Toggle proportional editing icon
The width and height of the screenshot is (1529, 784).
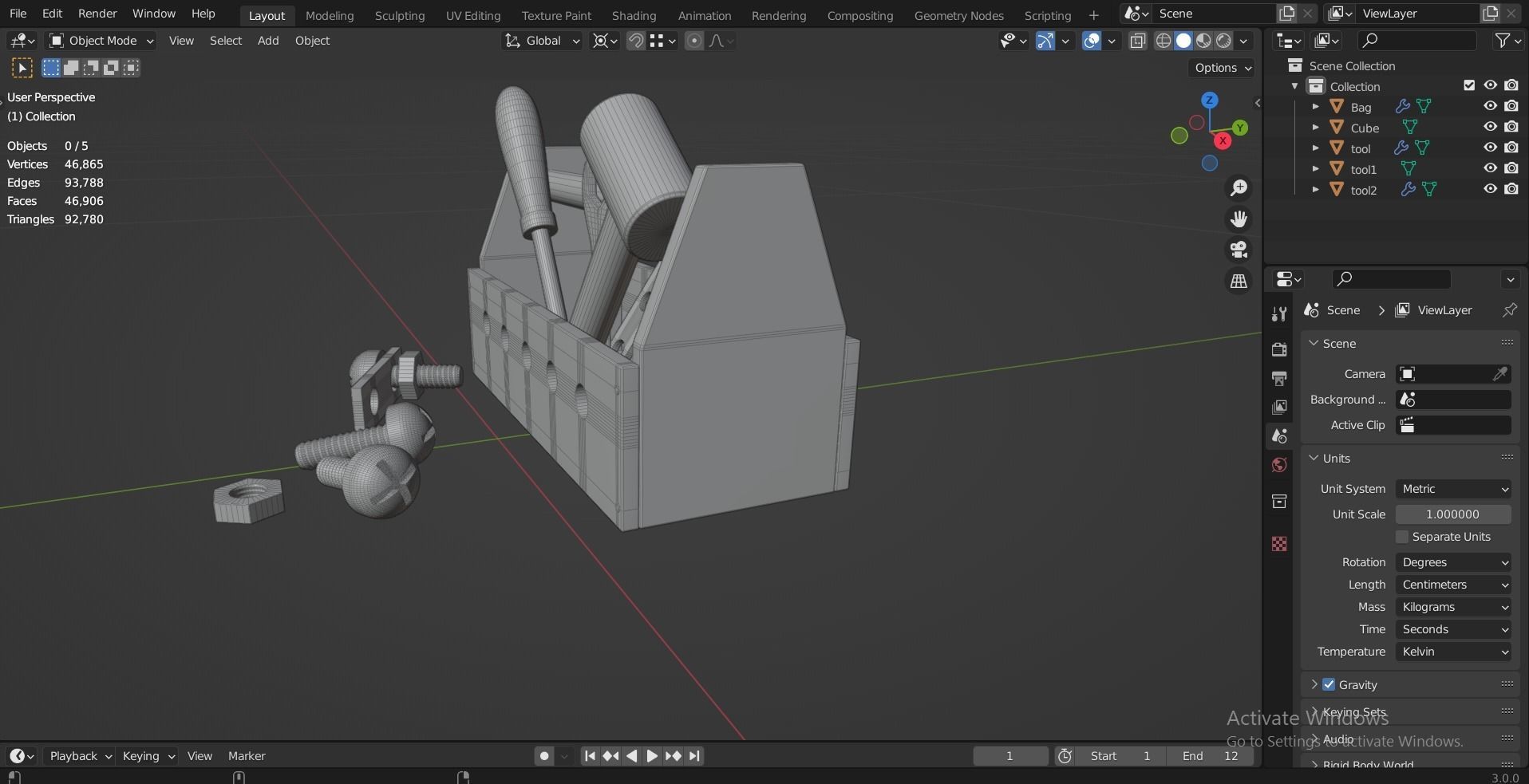pos(694,41)
